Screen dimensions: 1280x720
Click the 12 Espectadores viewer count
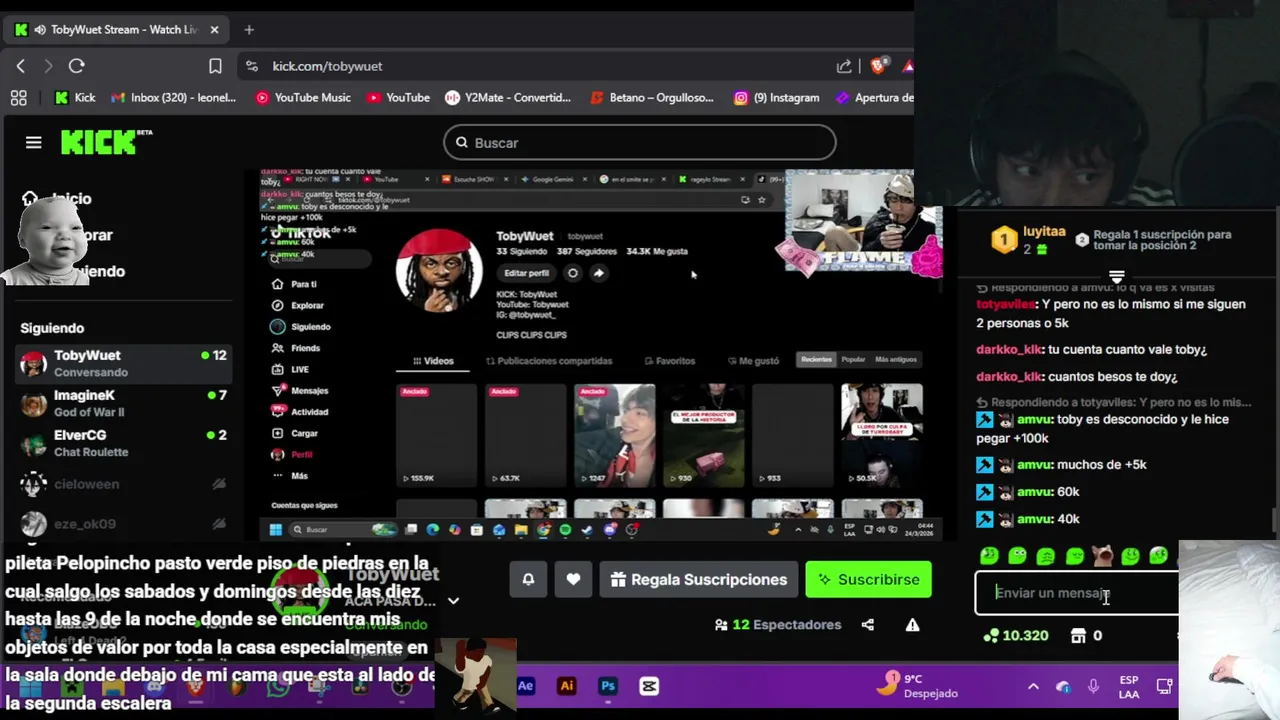(x=778, y=625)
